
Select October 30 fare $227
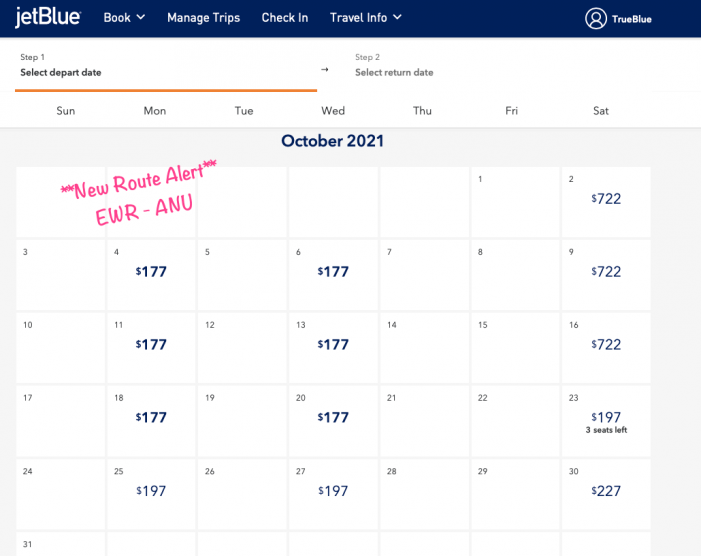pos(606,491)
